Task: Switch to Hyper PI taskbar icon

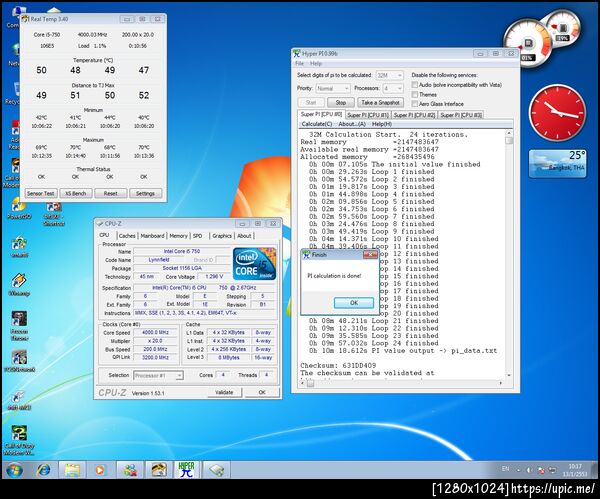Action: coord(186,470)
